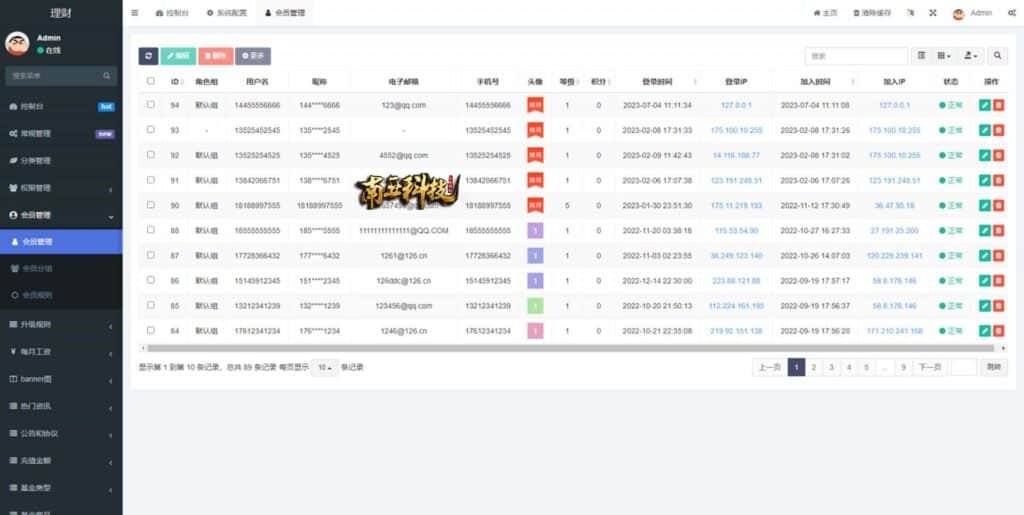
Task: Click the hamburger menu icon in top bar
Action: pyautogui.click(x=135, y=13)
